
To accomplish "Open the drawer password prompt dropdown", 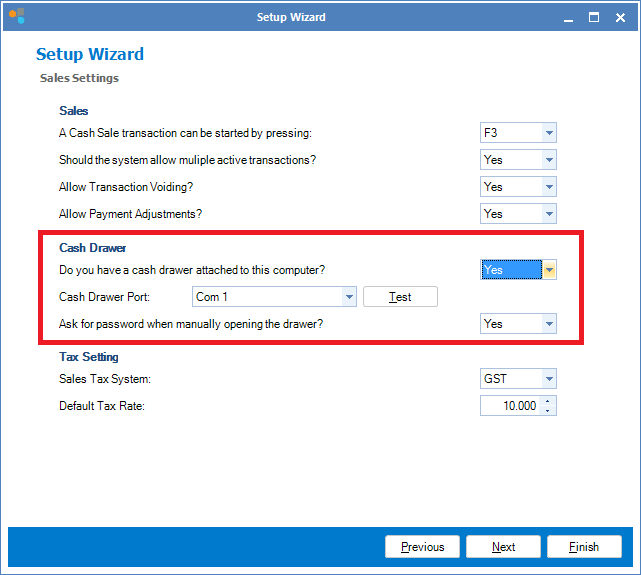I will point(549,324).
